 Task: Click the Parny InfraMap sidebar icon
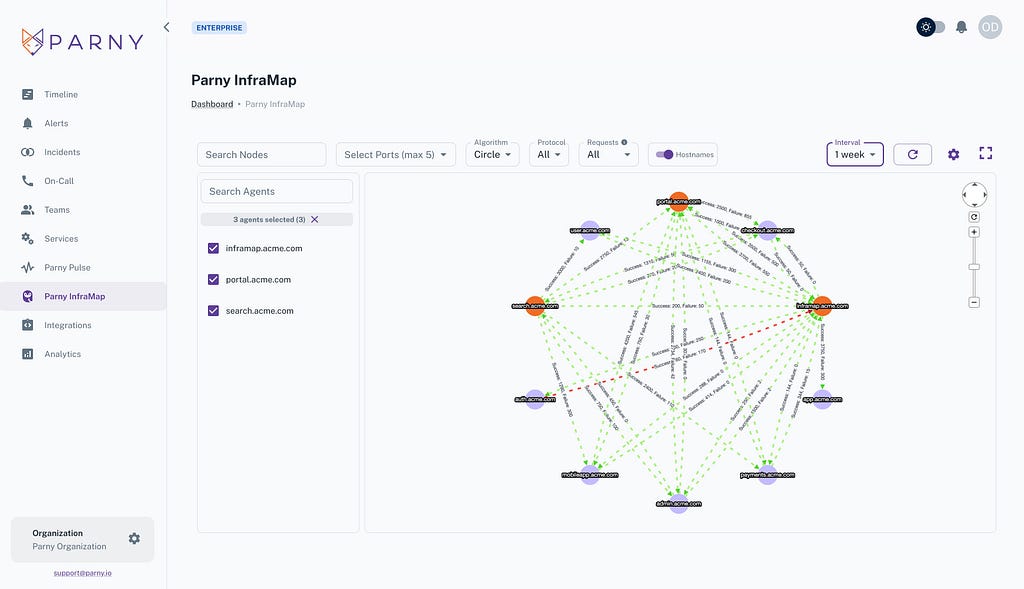27,296
